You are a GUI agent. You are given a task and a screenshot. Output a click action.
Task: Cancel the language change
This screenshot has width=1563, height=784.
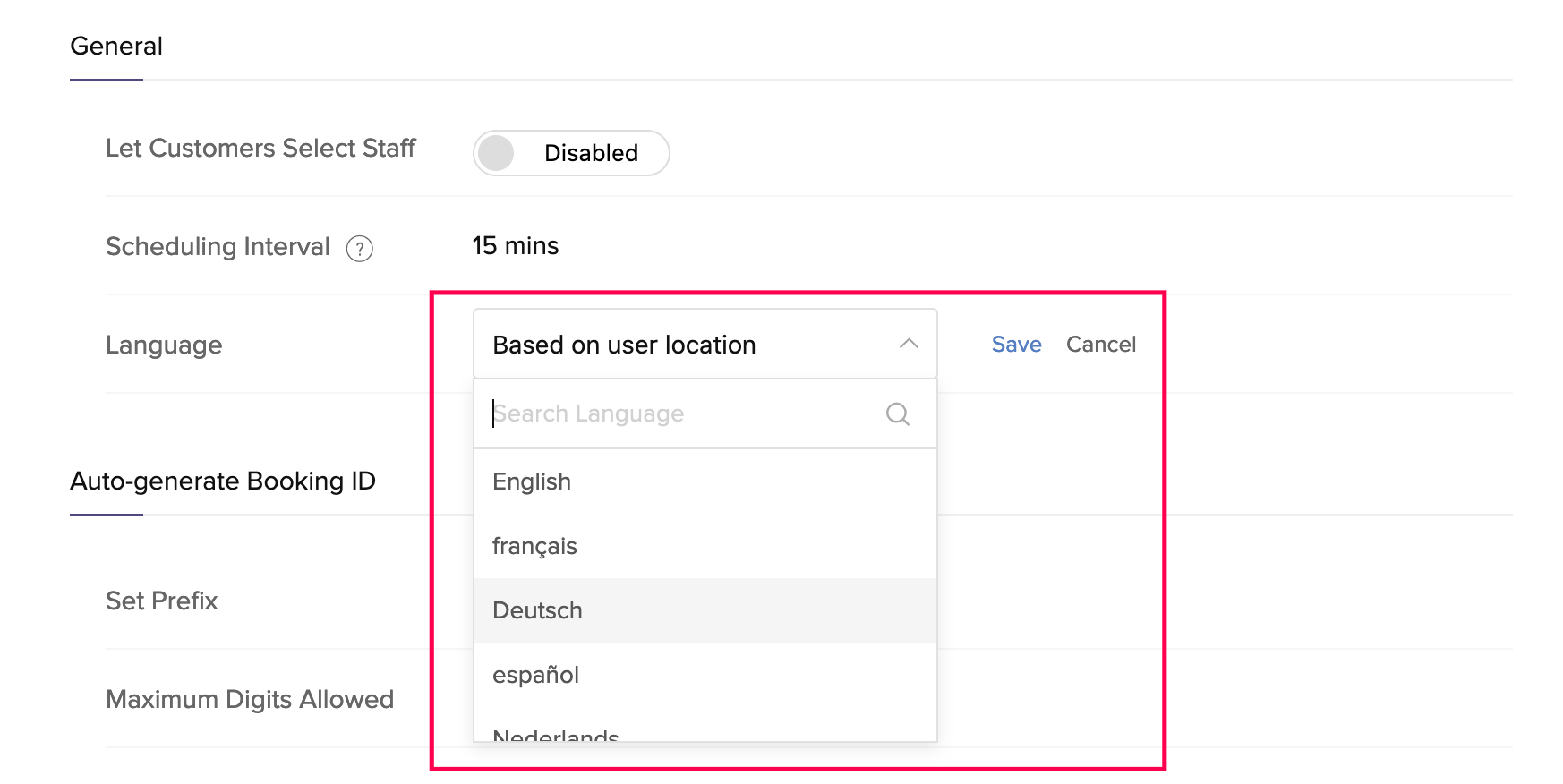1100,345
